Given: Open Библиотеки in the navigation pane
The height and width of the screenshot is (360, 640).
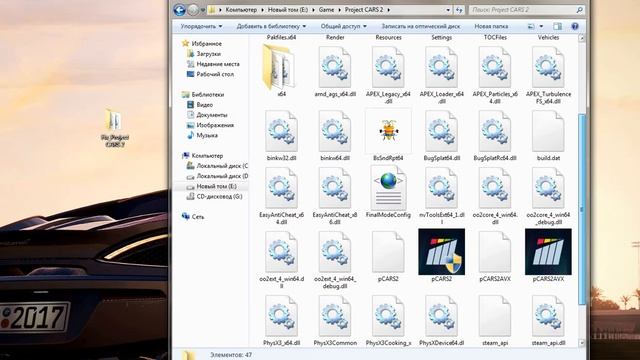Looking at the screenshot, I should [208, 94].
